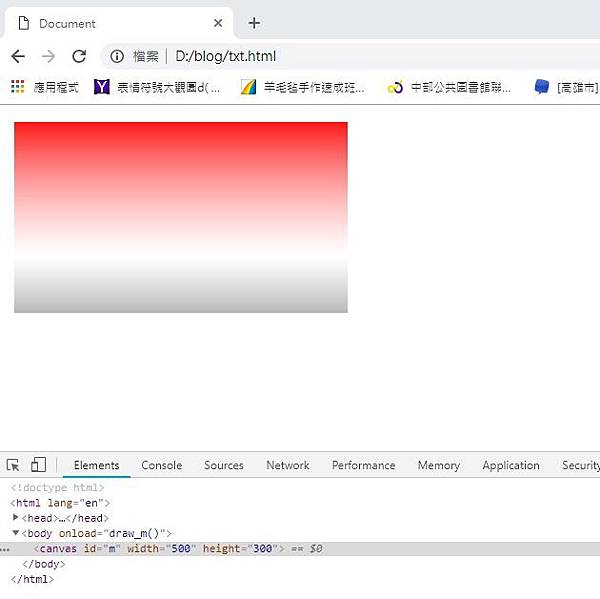Image resolution: width=600 pixels, height=599 pixels.
Task: Open a new tab with the plus button
Action: point(254,23)
